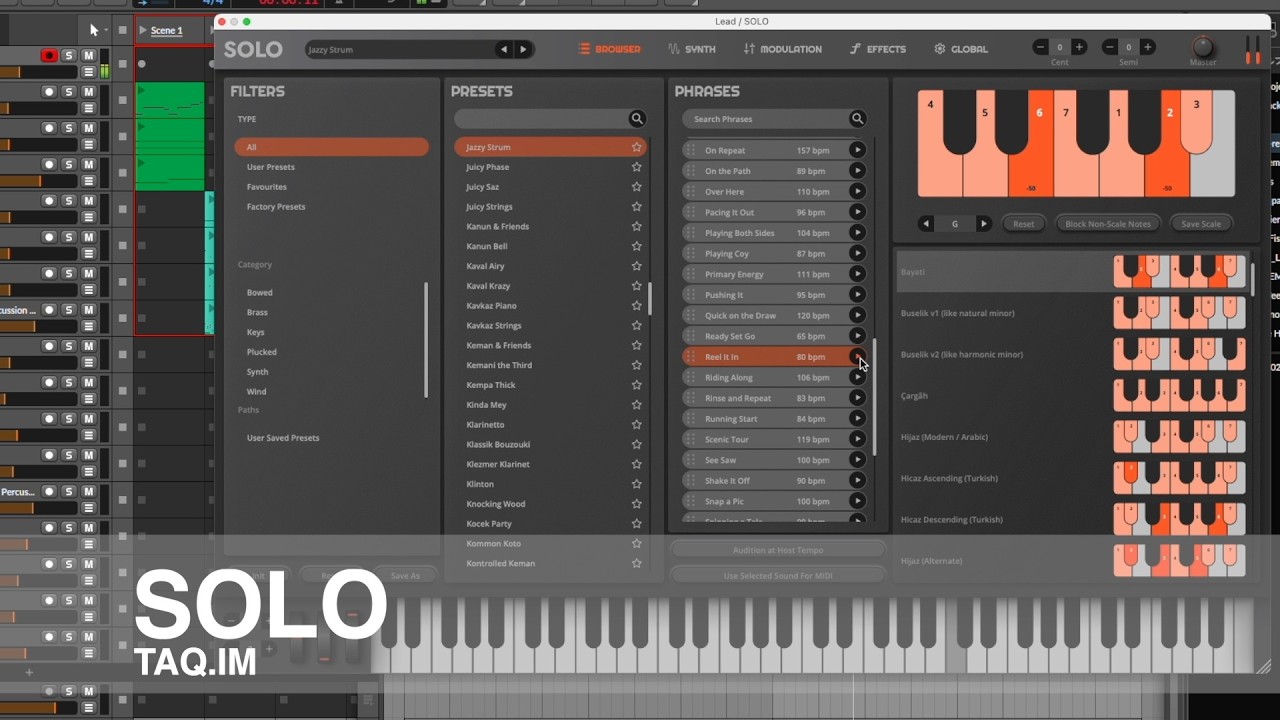Click the Search Phrases magnifier icon
This screenshot has height=720, width=1280.
click(857, 119)
